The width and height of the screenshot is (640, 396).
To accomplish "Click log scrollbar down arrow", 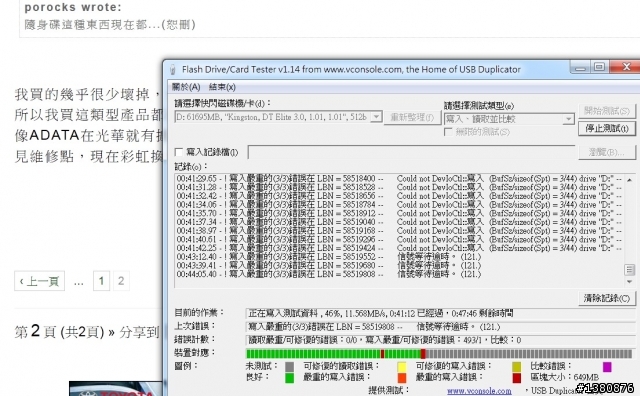I will point(629,282).
